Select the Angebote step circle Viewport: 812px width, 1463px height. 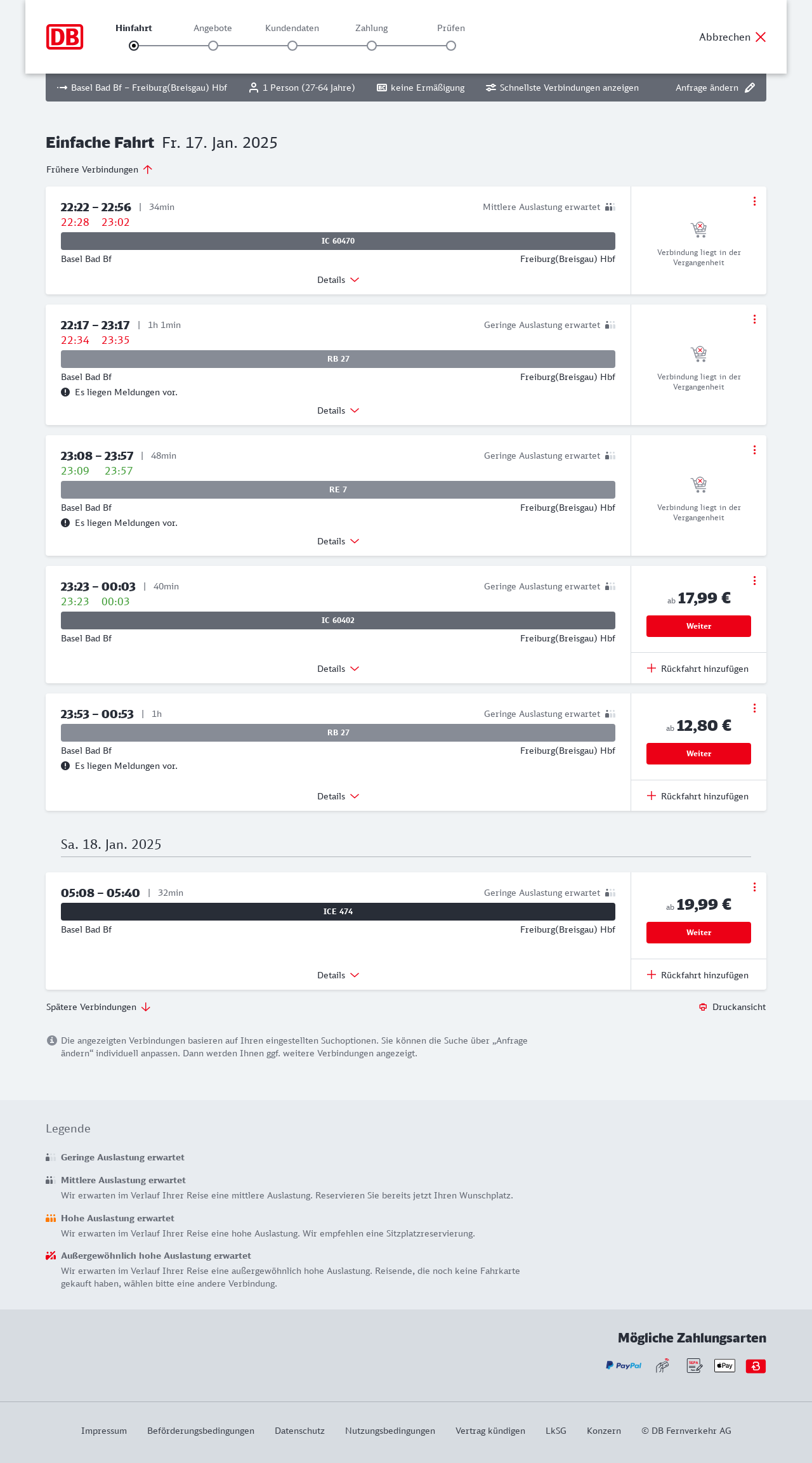[213, 46]
